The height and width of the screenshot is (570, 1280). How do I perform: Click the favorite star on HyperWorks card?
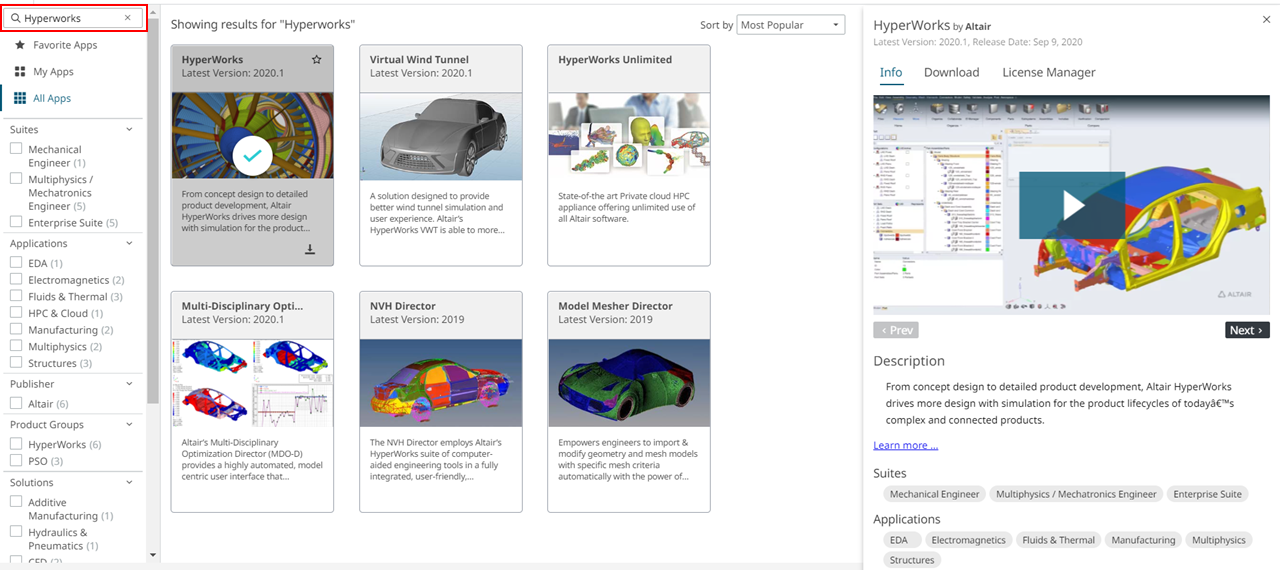tap(317, 60)
